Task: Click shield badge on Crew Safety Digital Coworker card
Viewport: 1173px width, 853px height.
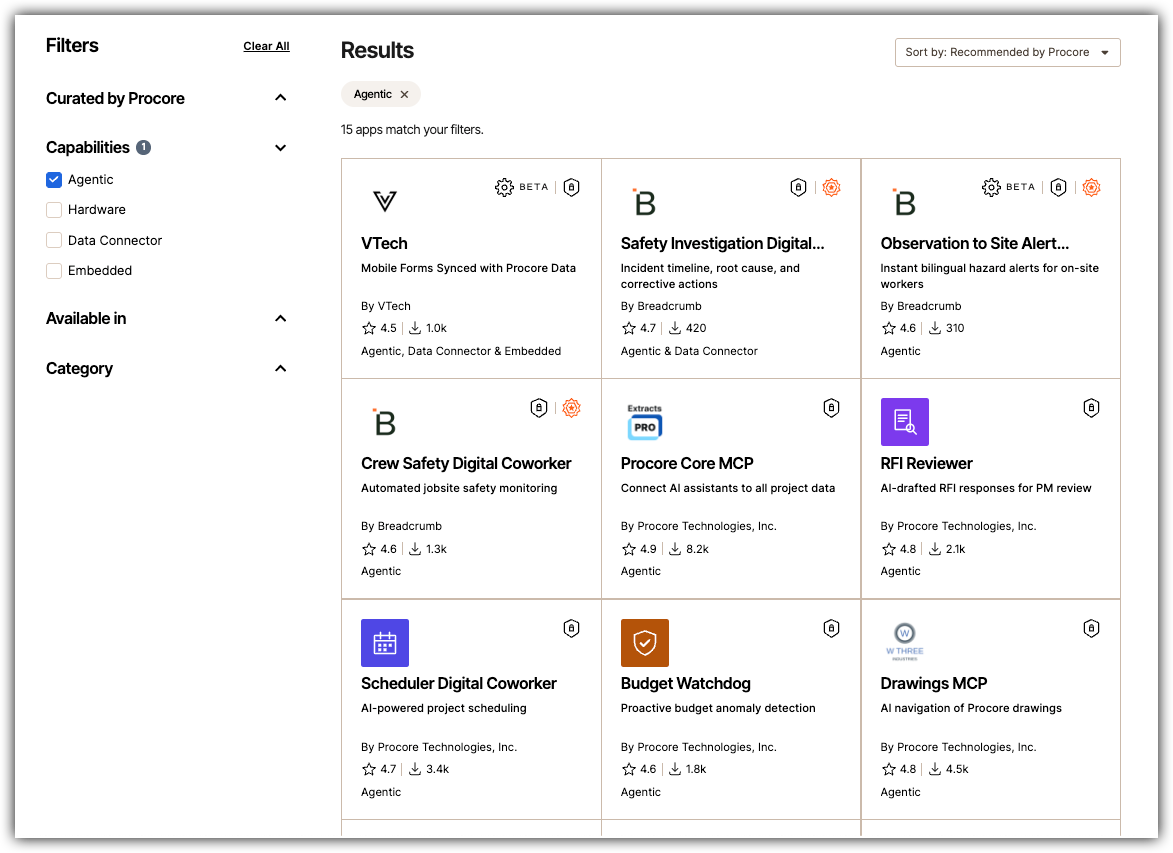Action: coord(539,408)
